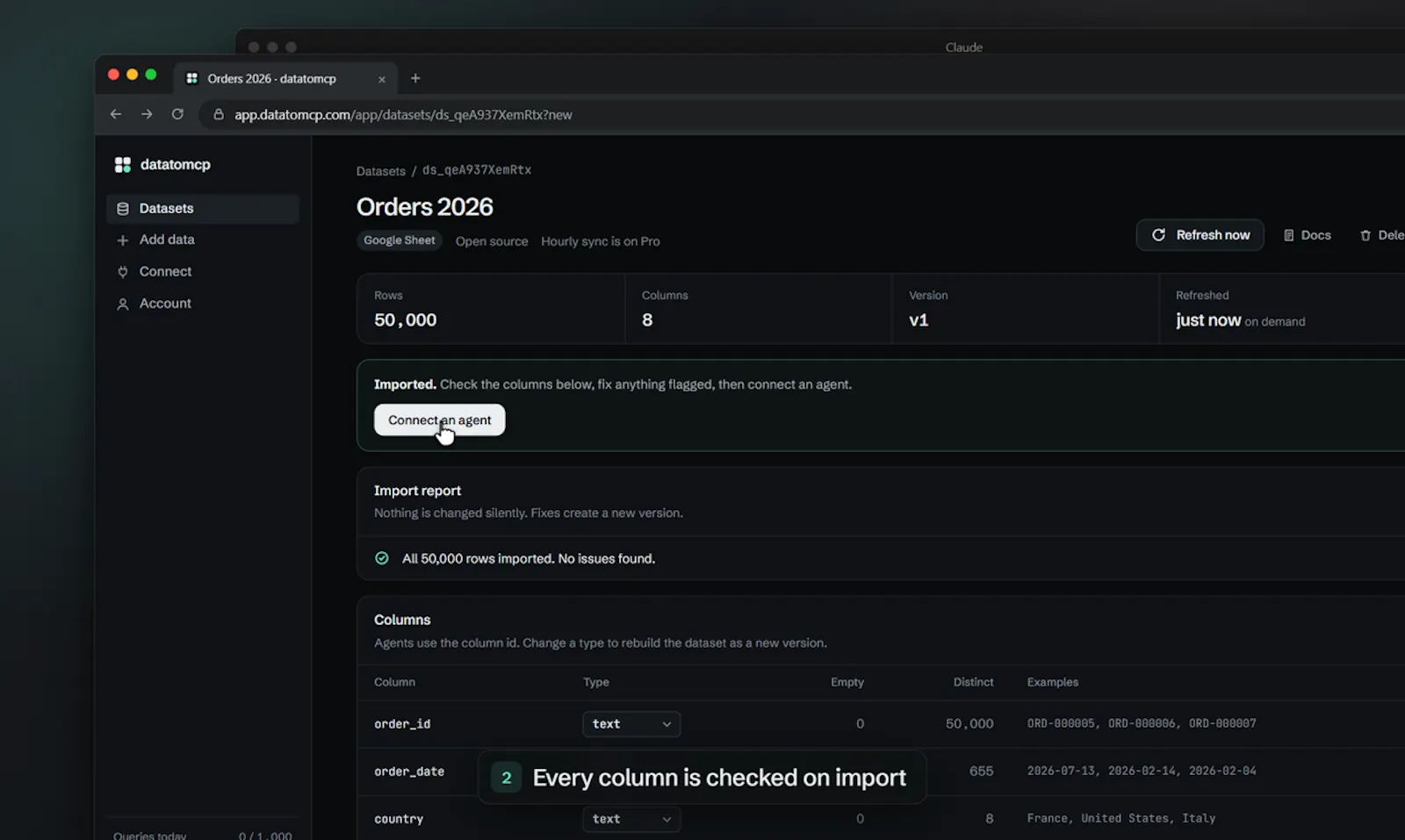Viewport: 1405px width, 840px height.
Task: Open Datasets in the sidebar
Action: point(203,208)
